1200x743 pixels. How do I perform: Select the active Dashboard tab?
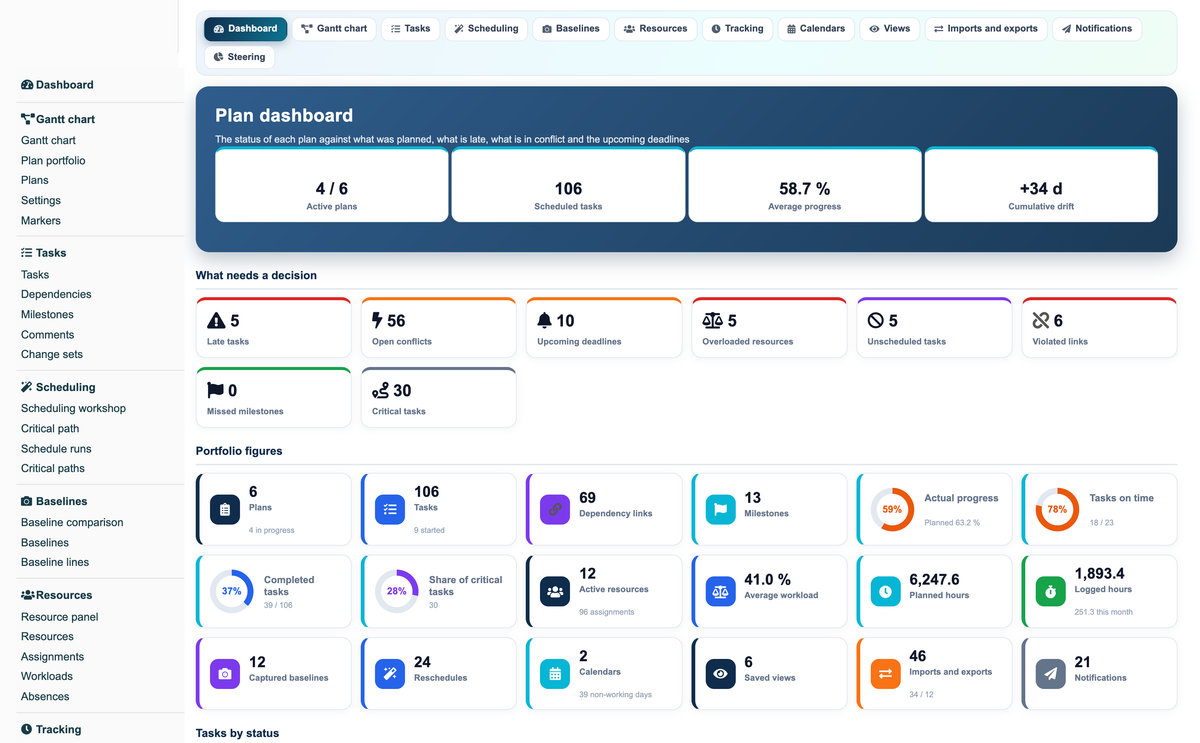(x=246, y=29)
